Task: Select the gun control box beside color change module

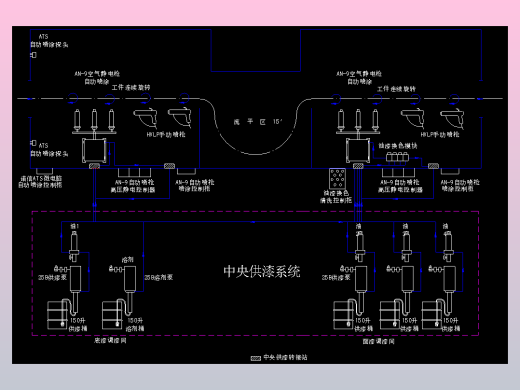Action: (358, 151)
